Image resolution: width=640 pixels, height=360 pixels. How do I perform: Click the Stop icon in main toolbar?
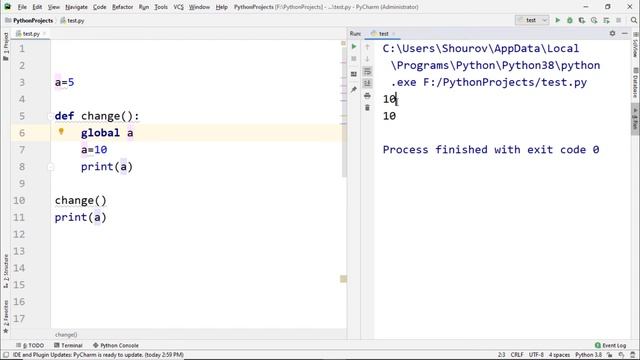[619, 20]
